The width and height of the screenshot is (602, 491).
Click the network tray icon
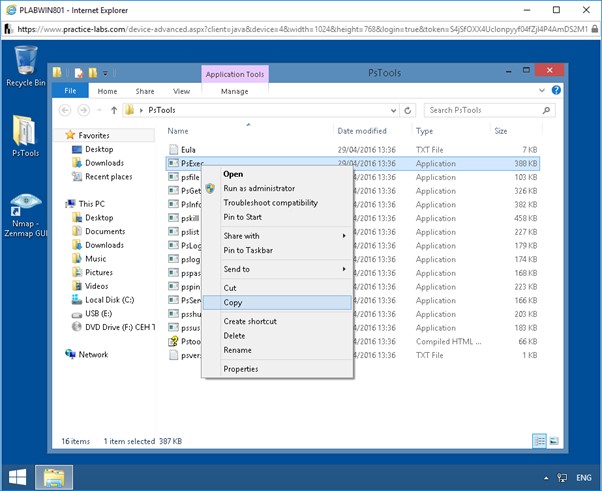pyautogui.click(x=562, y=478)
